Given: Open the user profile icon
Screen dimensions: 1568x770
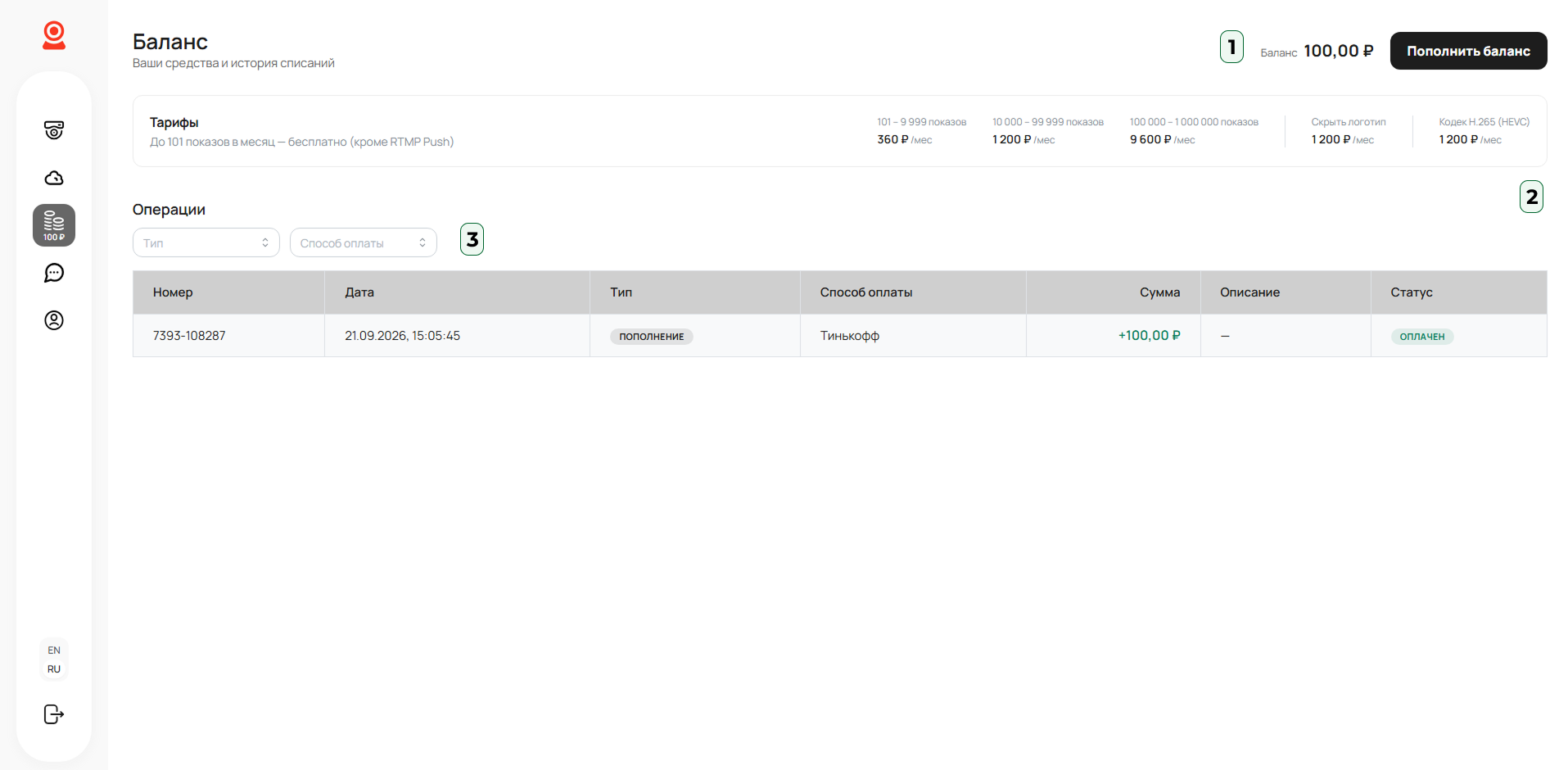Looking at the screenshot, I should pyautogui.click(x=54, y=320).
